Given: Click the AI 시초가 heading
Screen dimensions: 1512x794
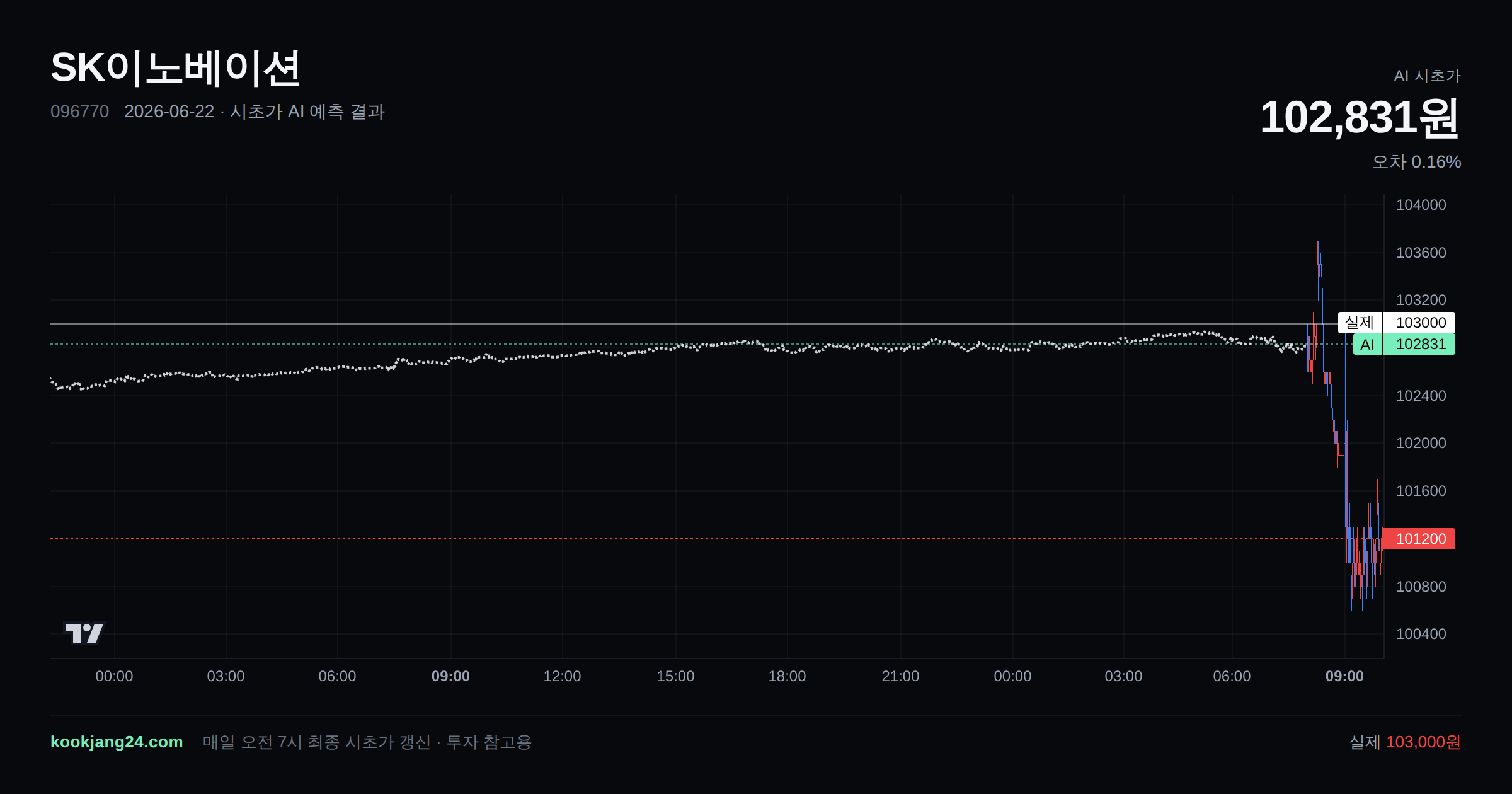Looking at the screenshot, I should click(x=1427, y=76).
